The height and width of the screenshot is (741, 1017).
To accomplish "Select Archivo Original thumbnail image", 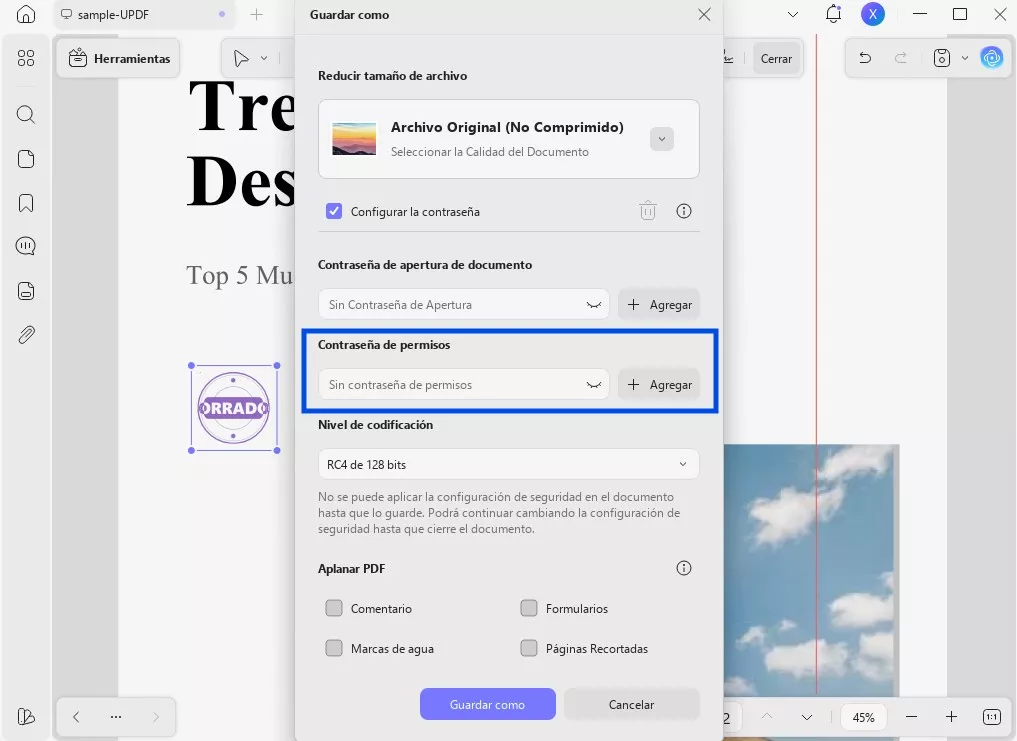I will [x=354, y=138].
